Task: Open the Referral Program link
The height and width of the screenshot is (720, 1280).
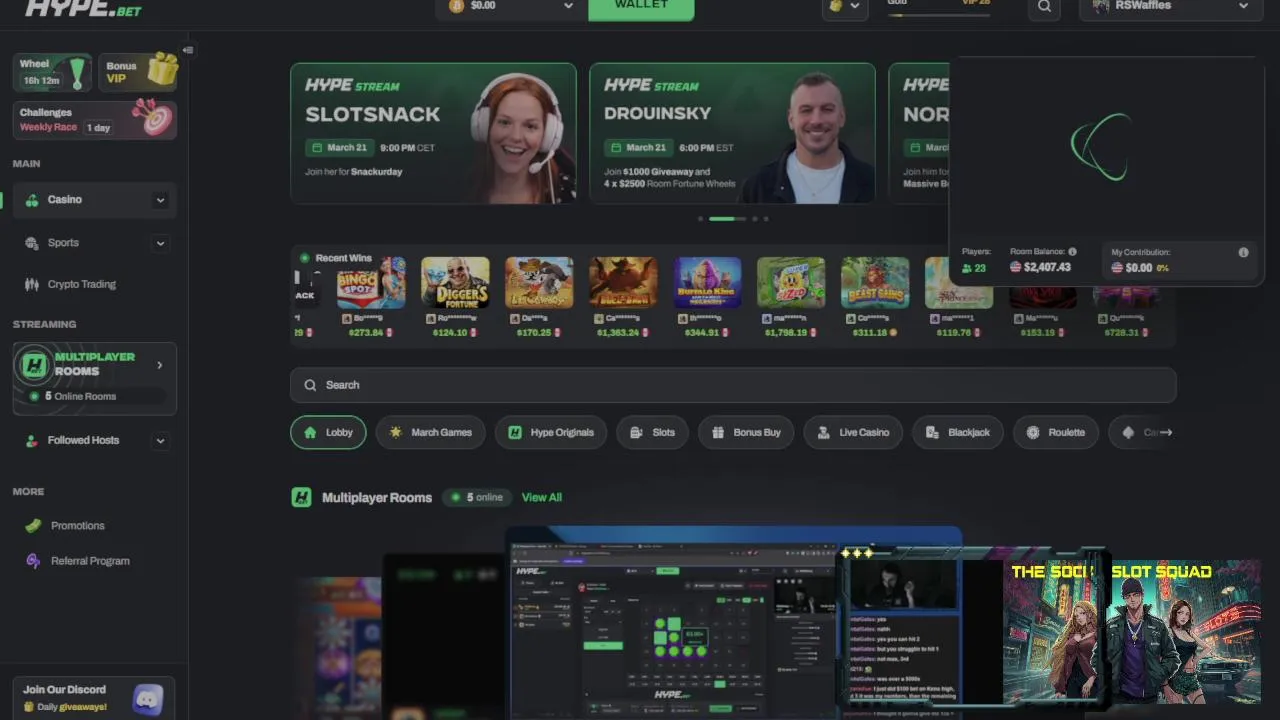Action: tap(90, 561)
